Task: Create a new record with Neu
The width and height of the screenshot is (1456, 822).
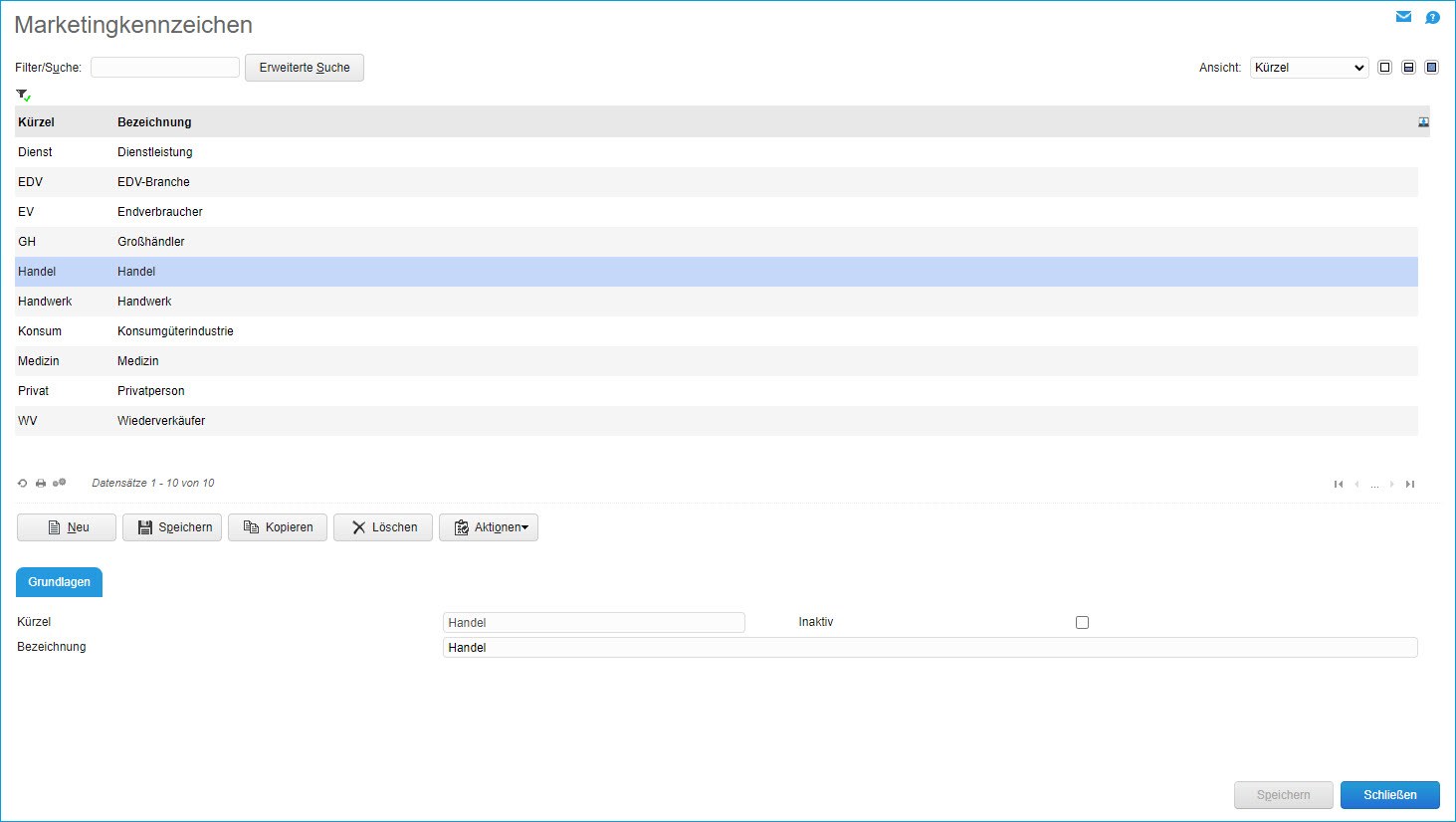Action: (67, 527)
